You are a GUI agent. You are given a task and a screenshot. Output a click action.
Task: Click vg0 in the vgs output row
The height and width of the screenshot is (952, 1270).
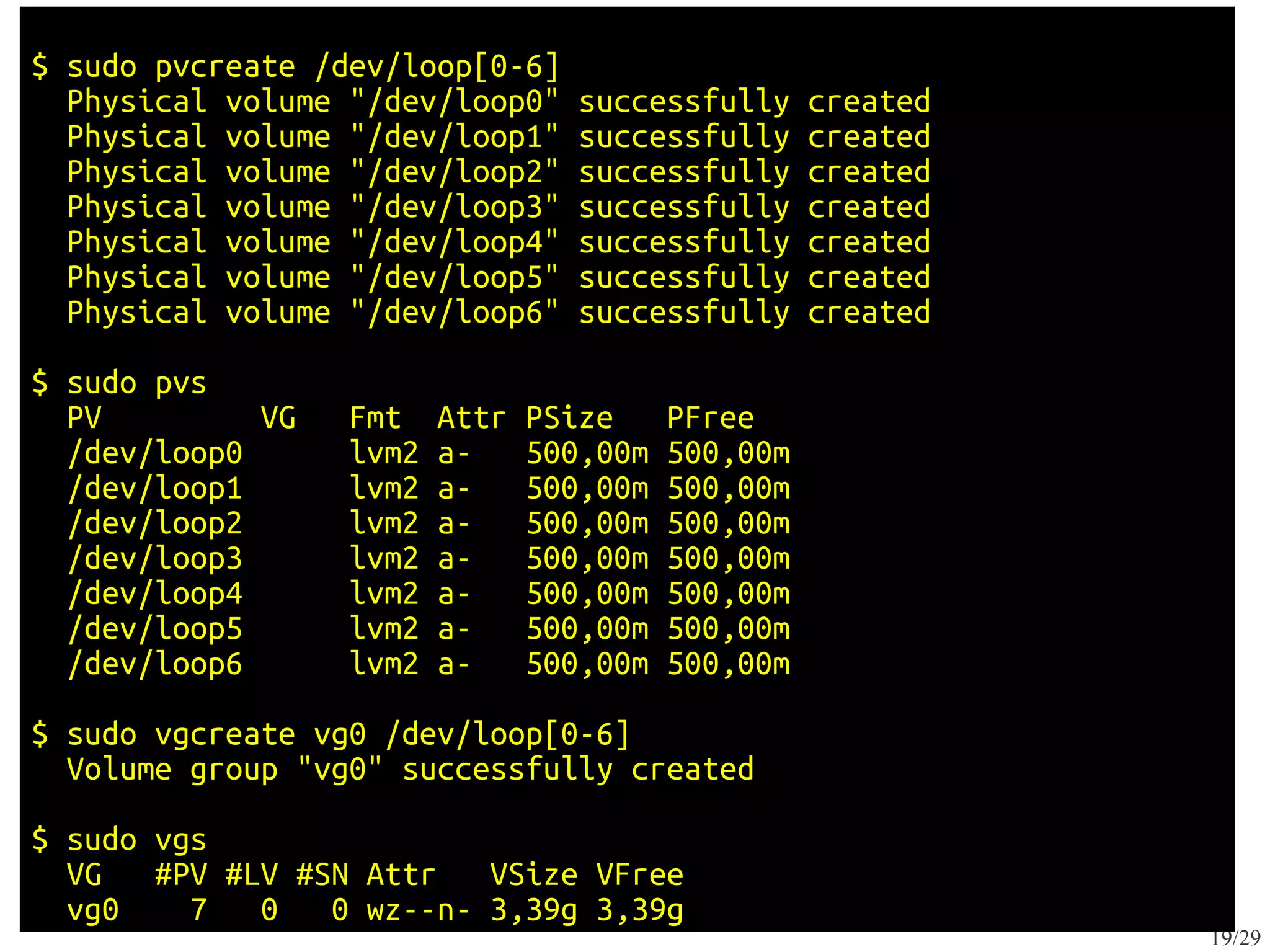[93, 910]
